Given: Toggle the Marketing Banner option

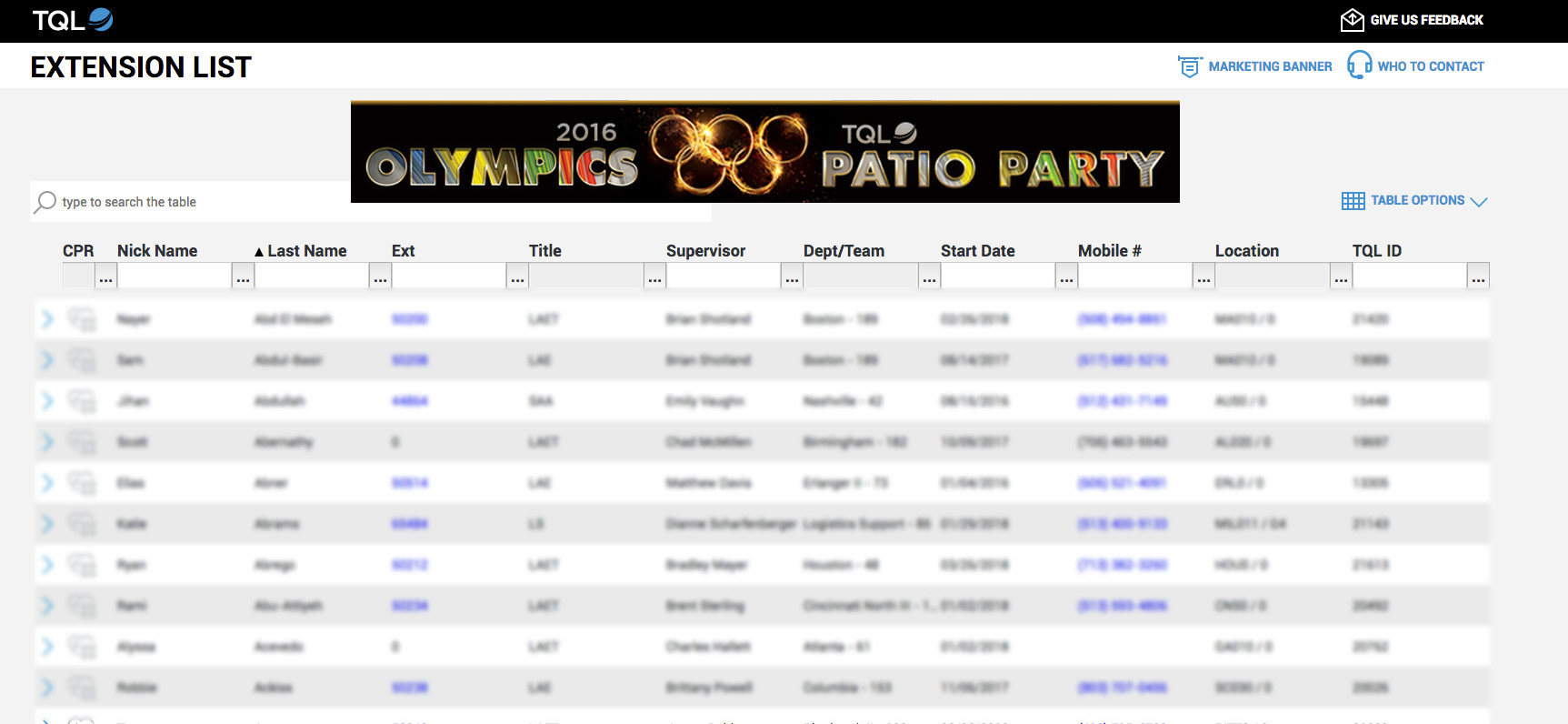Looking at the screenshot, I should (1254, 66).
